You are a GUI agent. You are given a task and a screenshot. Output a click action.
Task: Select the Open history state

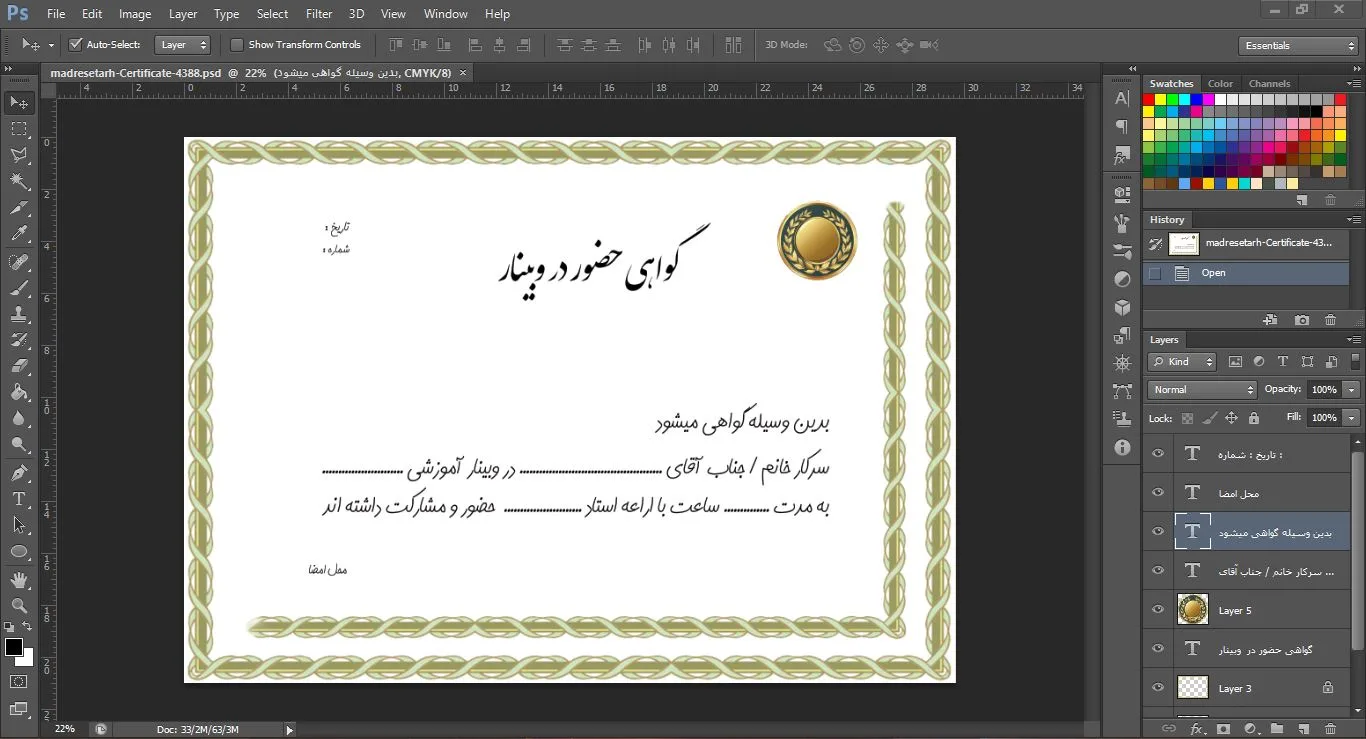pos(1246,273)
